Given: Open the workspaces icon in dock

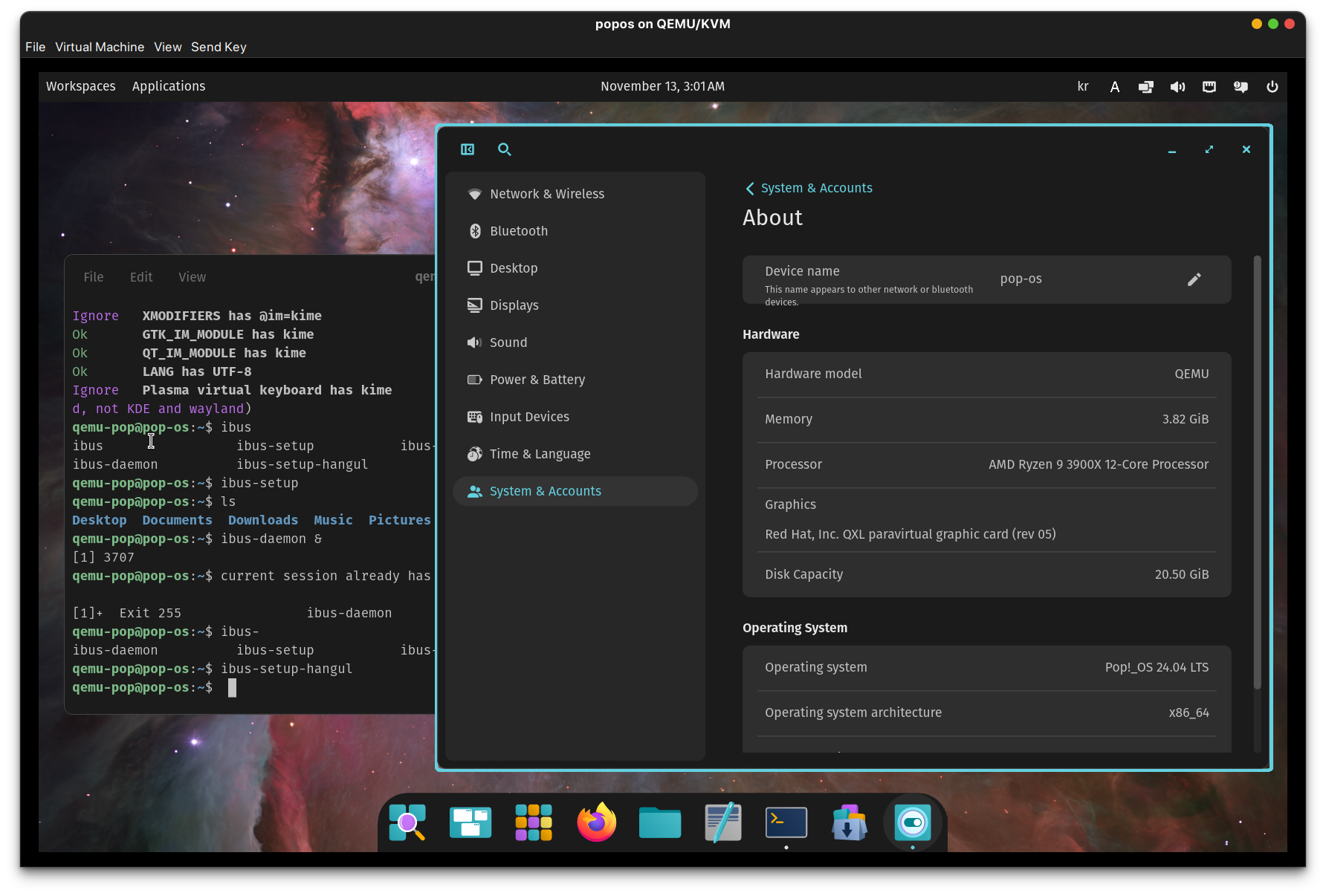Looking at the screenshot, I should [x=470, y=822].
